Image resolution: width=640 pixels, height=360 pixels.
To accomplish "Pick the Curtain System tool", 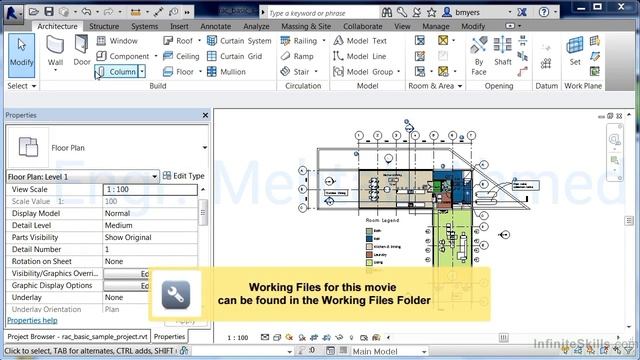I will coord(239,41).
